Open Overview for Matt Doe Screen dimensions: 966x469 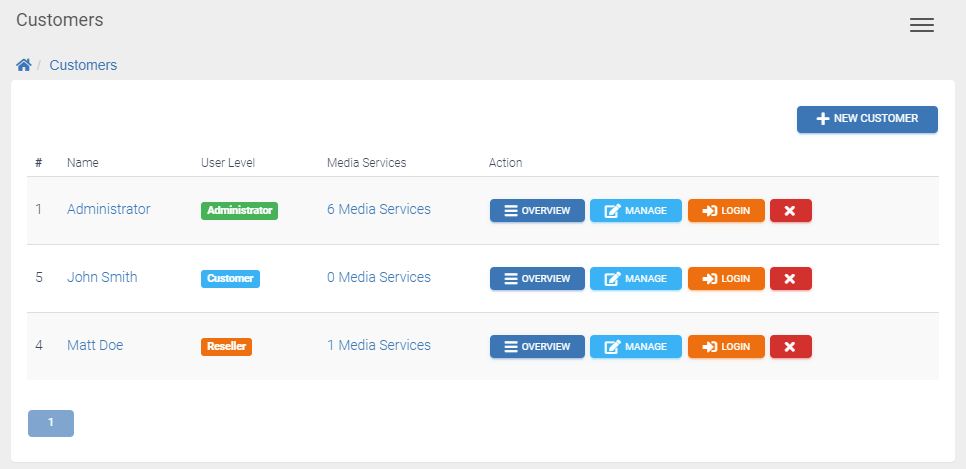point(537,346)
